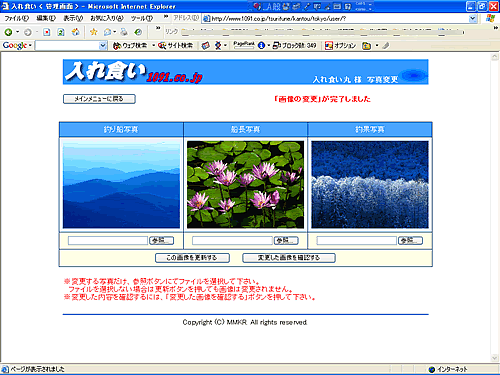Click the page scrollbar down arrow
The width and height of the screenshot is (500, 375).
pos(495,358)
